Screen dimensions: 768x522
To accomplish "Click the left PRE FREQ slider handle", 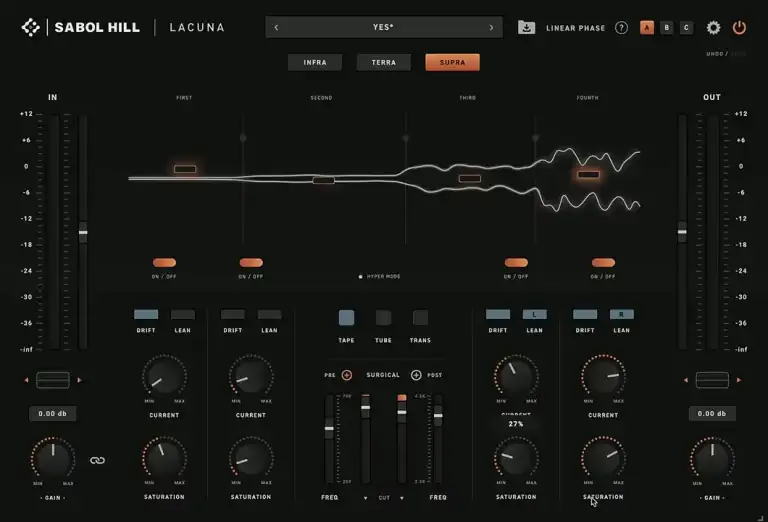I will point(329,428).
